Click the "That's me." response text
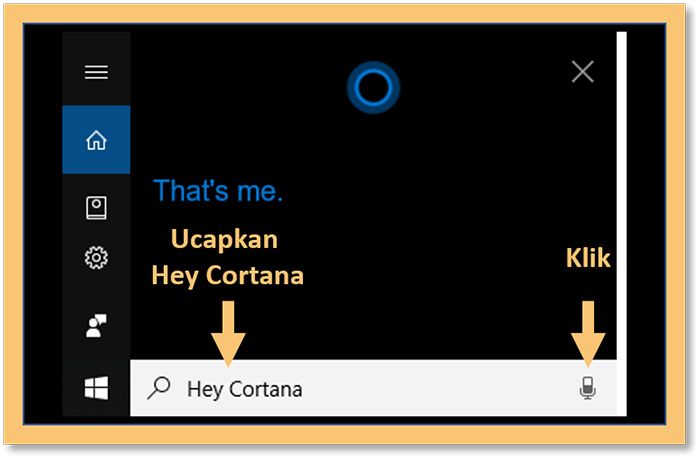The height and width of the screenshot is (458, 700). tap(218, 191)
